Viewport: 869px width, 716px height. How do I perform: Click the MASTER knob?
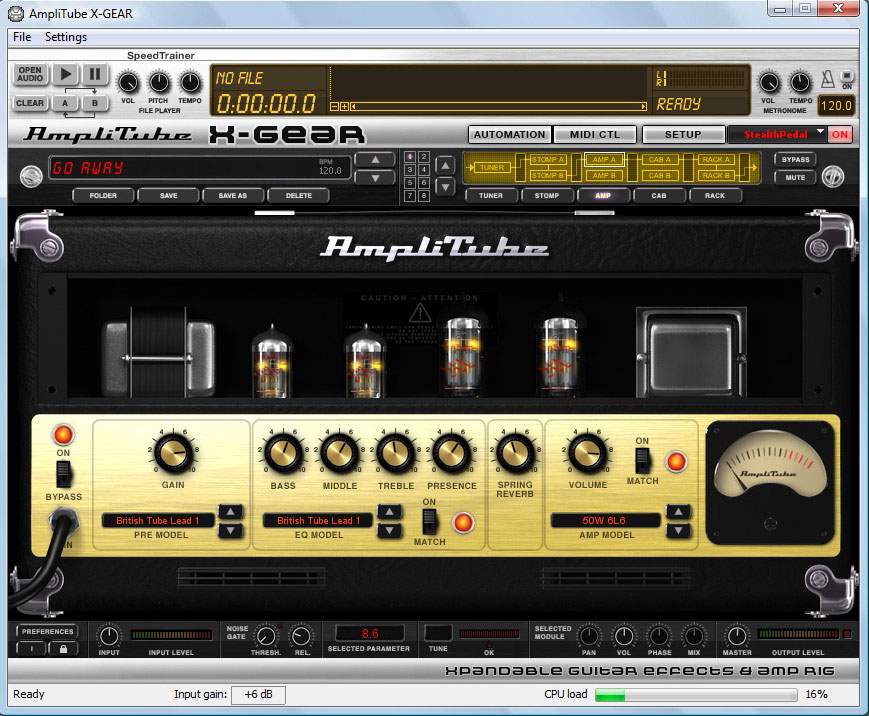click(x=737, y=636)
